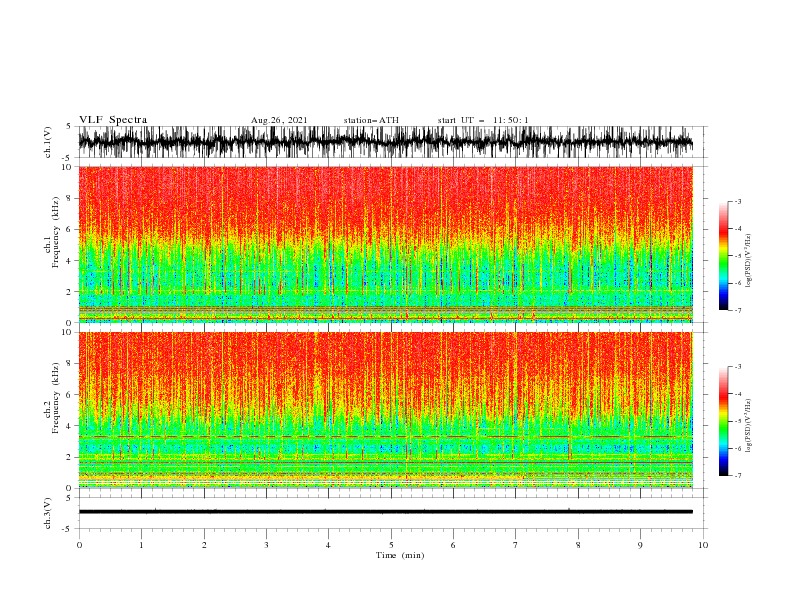Click the ch.1 spectrogram panel
This screenshot has width=792, height=612.
(x=385, y=244)
